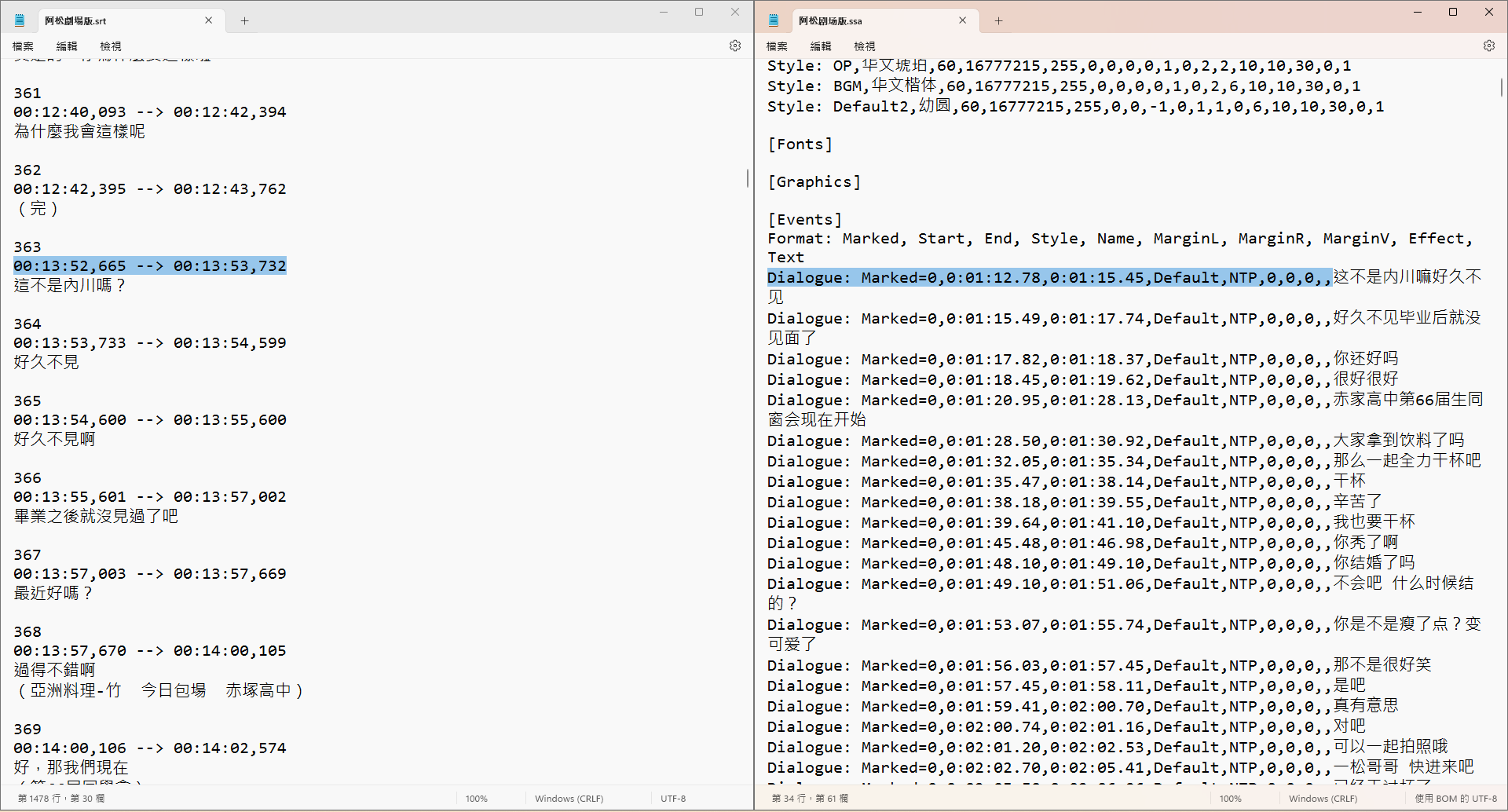Click the line 為什麼我會這樣呢
The width and height of the screenshot is (1508, 812).
click(79, 131)
